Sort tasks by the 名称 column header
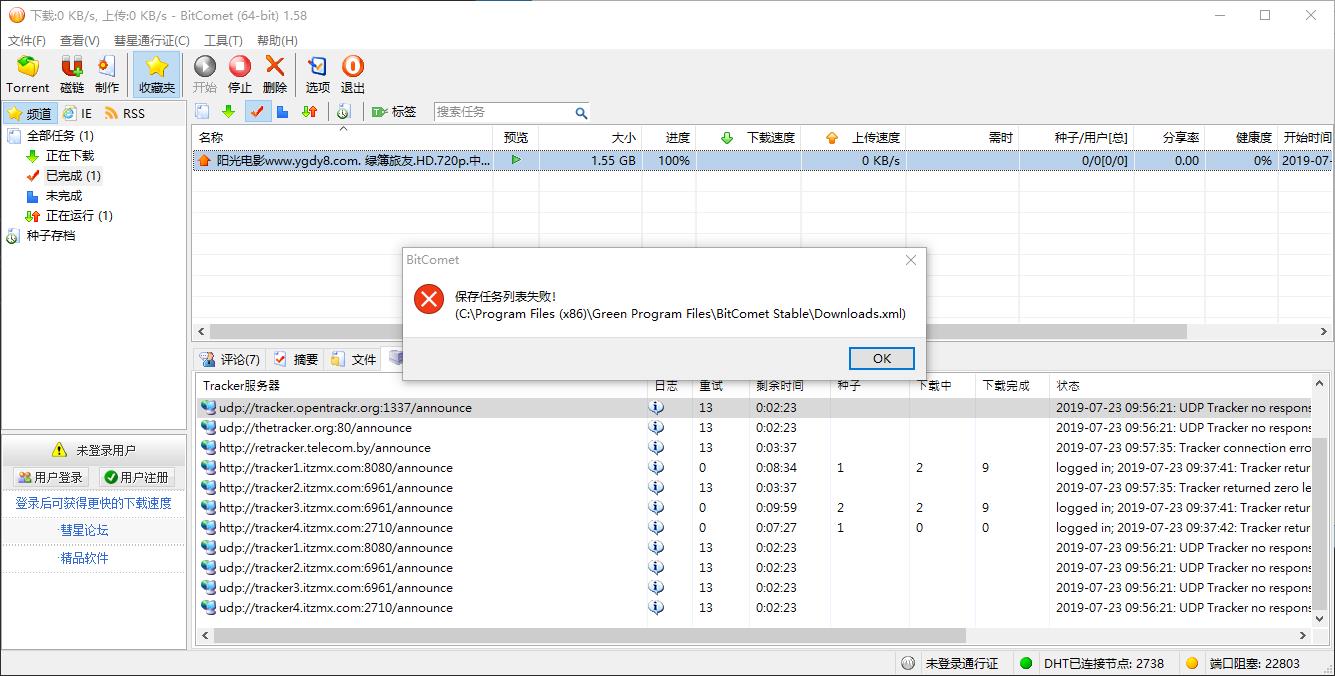The image size is (1335, 676). click(342, 137)
